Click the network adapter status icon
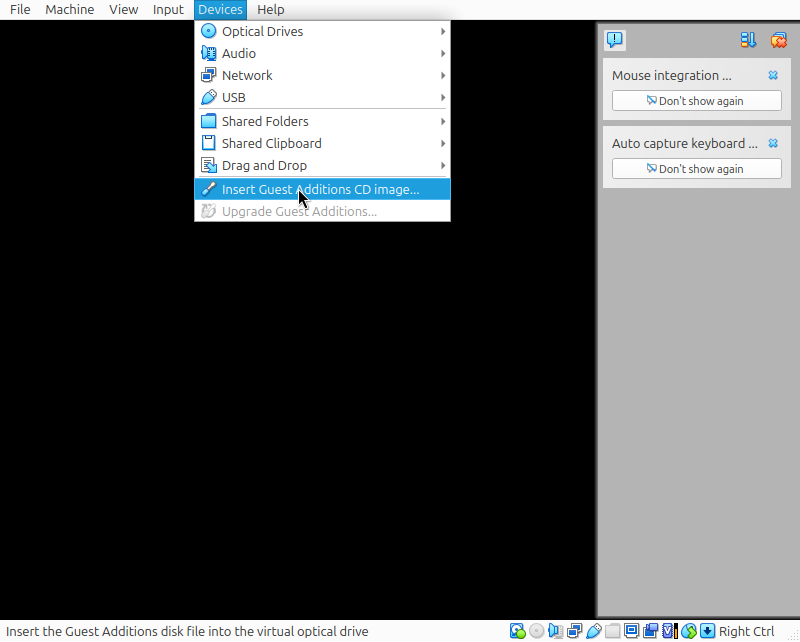Viewport: 800px width, 642px height. (x=575, y=631)
